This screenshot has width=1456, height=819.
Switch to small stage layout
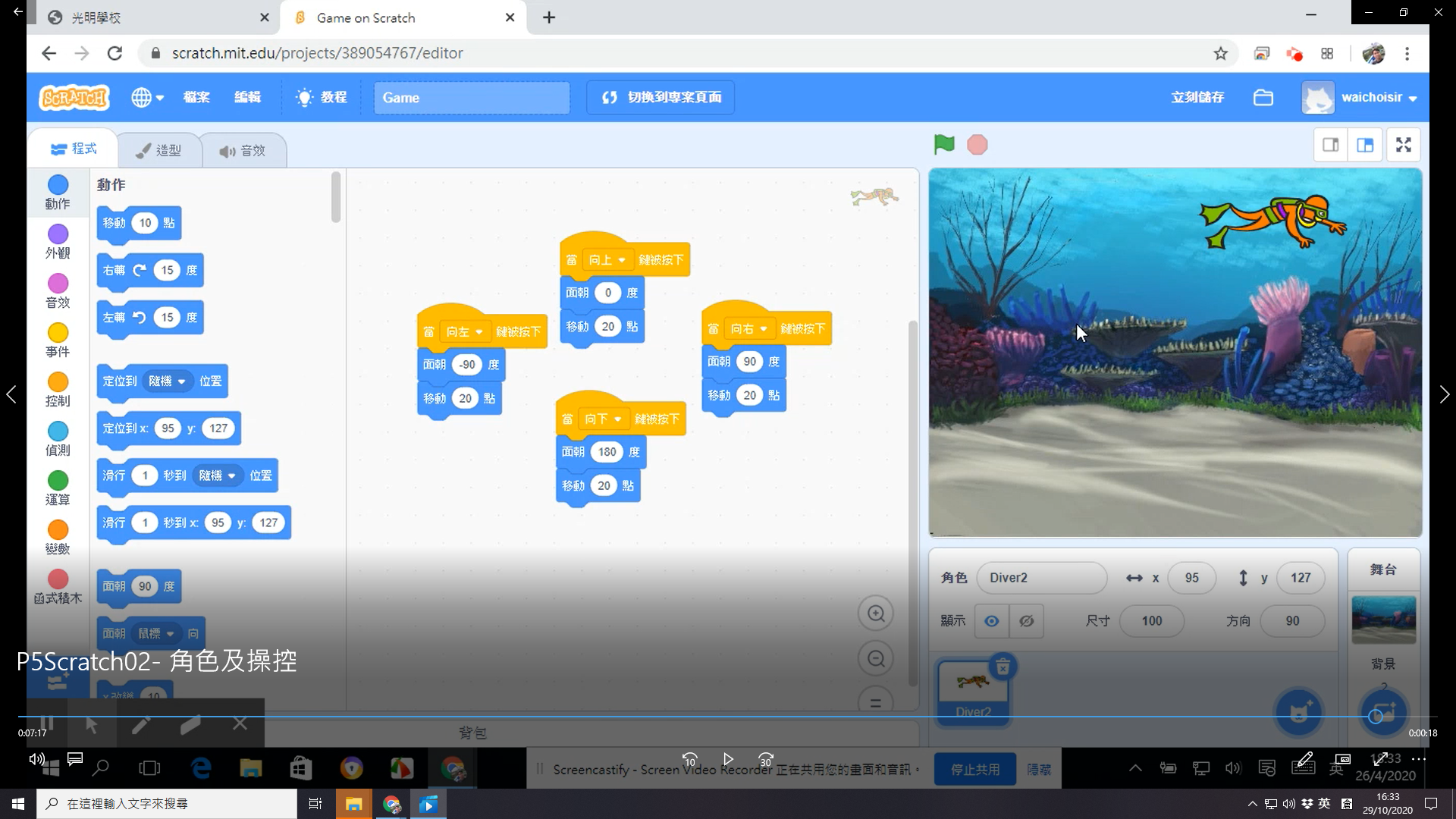(x=1331, y=145)
